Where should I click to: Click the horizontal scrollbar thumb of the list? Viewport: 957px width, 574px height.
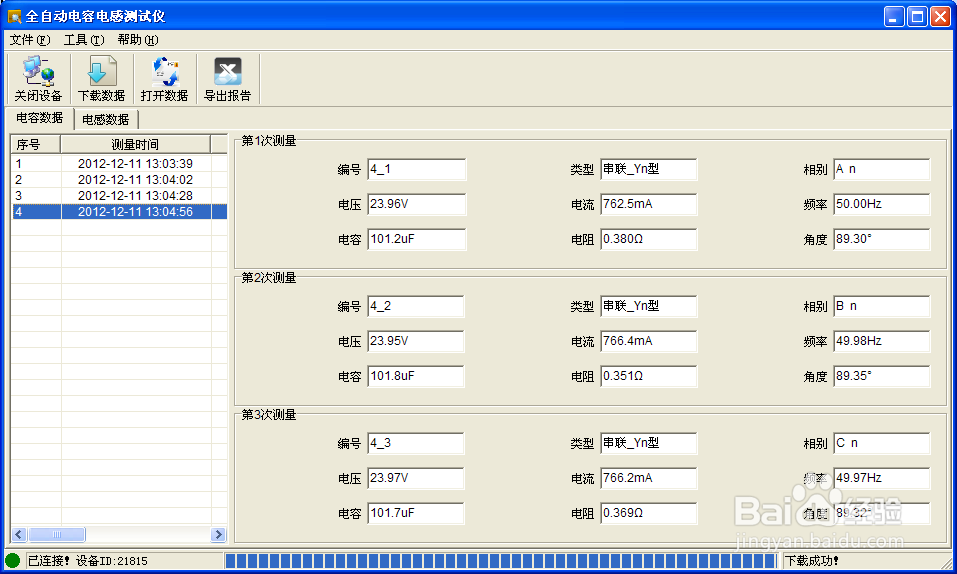[x=57, y=534]
